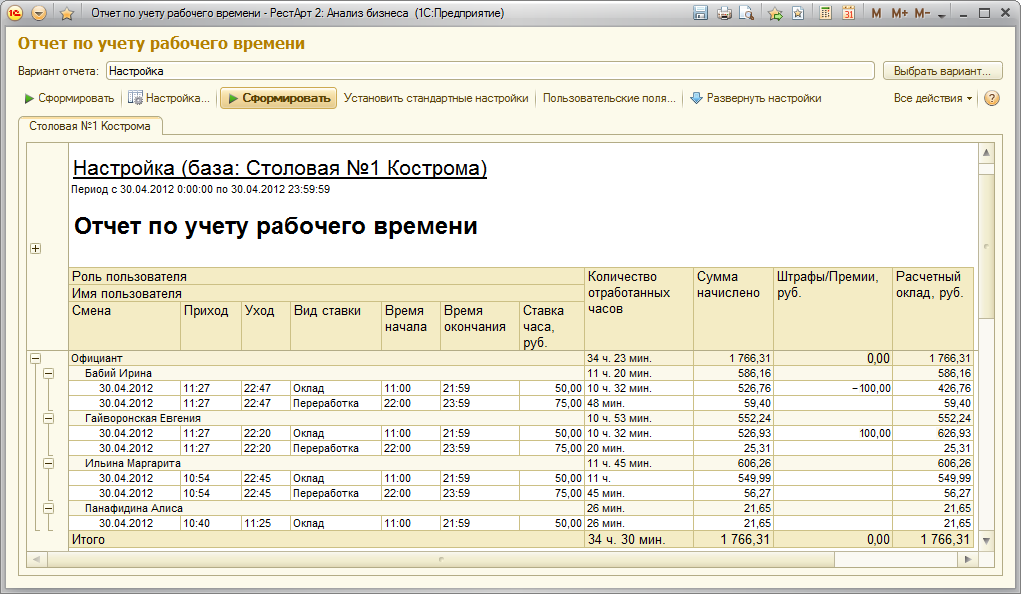Screen dimensions: 1021x594
Task: Click horizontal scrollbar right arrow
Action: tap(968, 559)
